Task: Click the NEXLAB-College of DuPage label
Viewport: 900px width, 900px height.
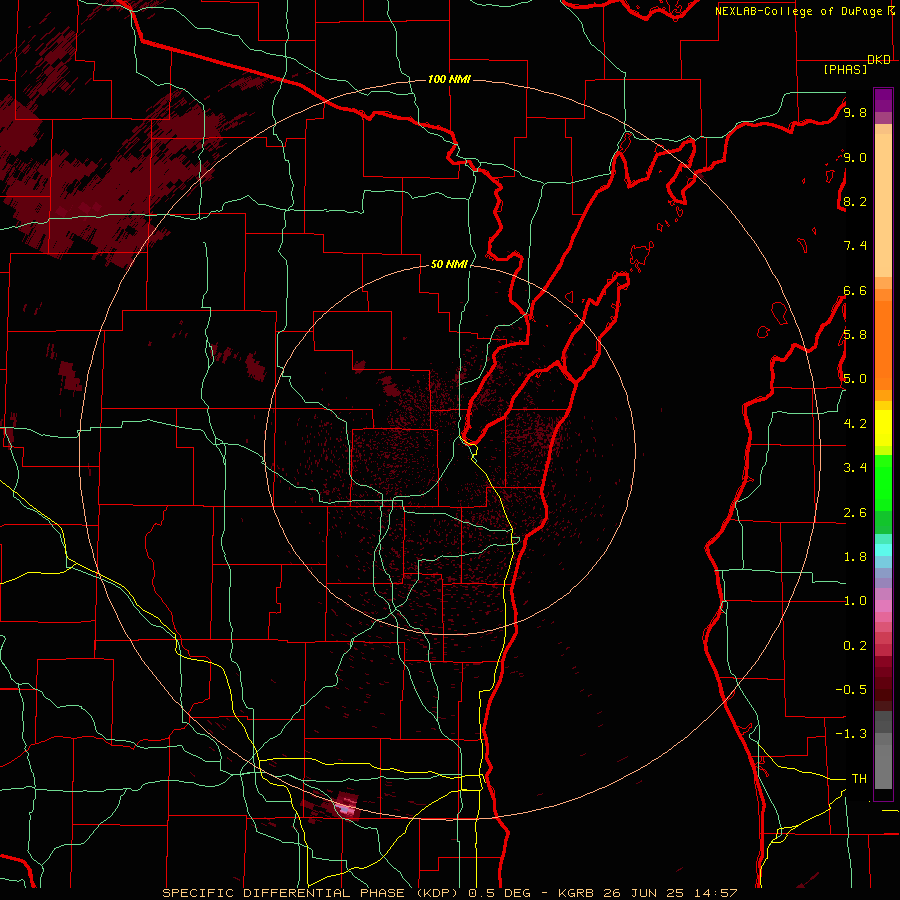Action: pos(798,11)
